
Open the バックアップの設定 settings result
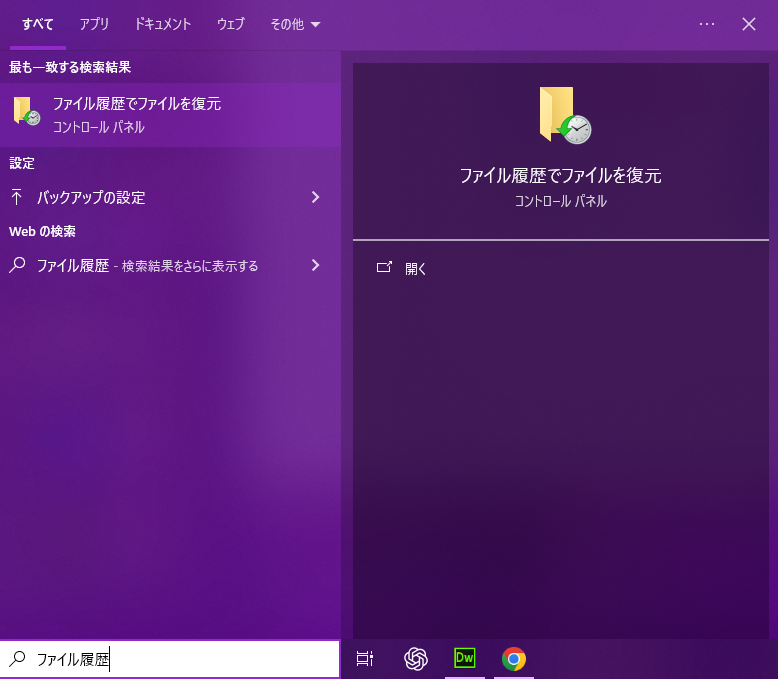point(170,198)
